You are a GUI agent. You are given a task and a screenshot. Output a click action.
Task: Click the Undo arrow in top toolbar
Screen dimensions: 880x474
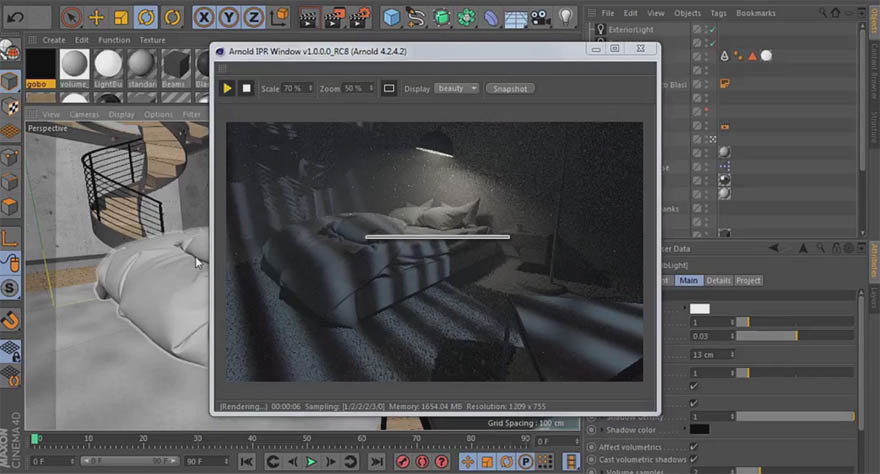[16, 17]
